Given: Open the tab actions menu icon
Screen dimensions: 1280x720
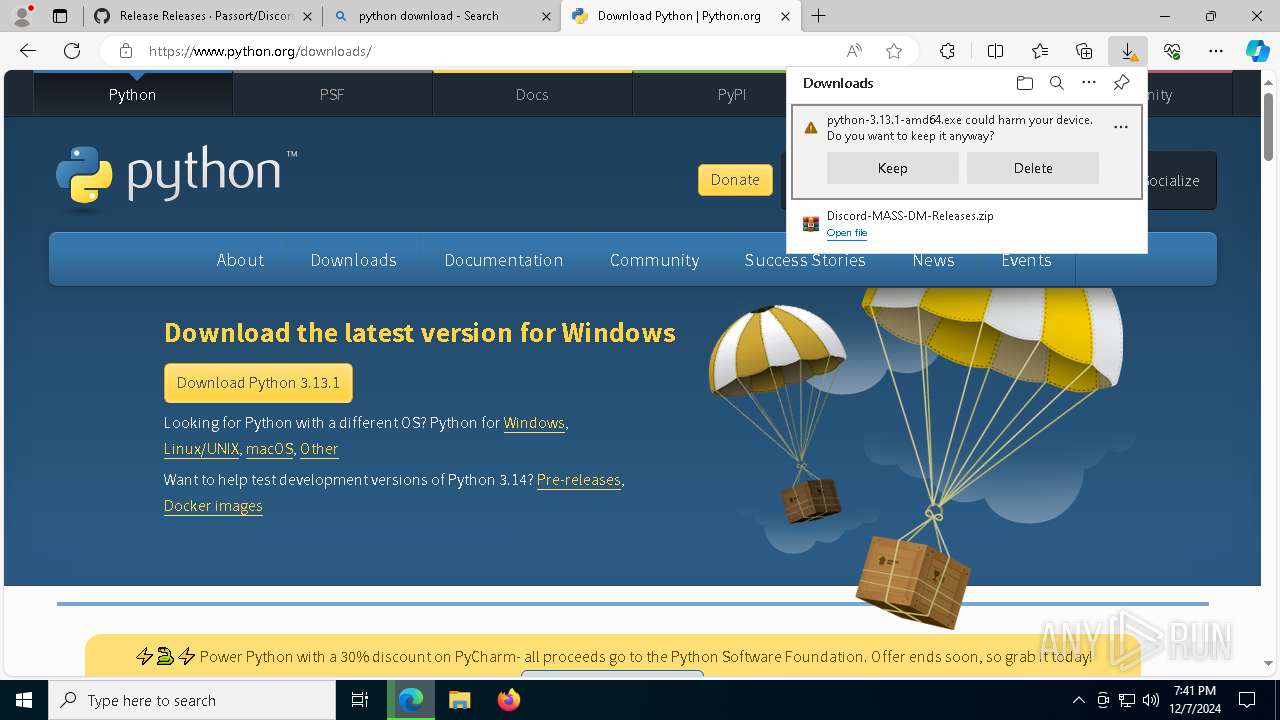Looking at the screenshot, I should tap(60, 16).
